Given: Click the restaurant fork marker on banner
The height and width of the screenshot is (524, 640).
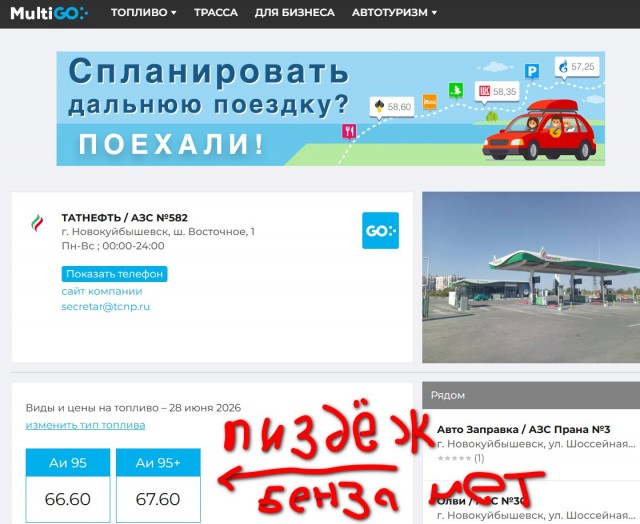Looking at the screenshot, I should (349, 131).
